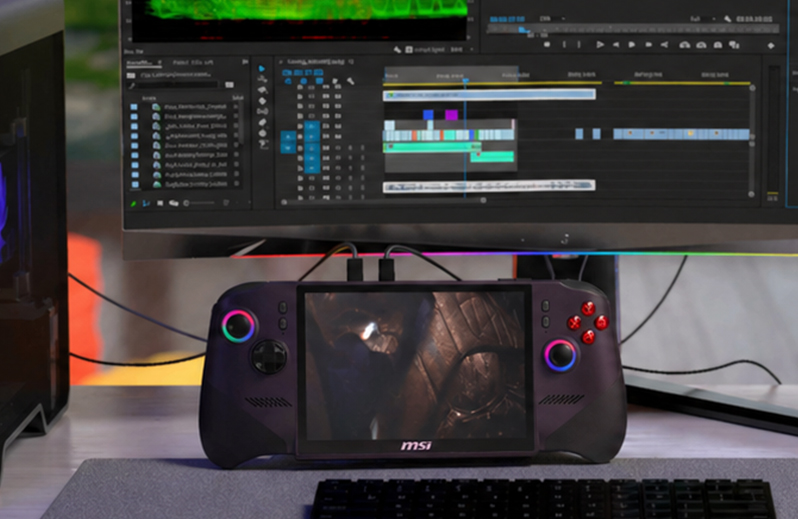
Task: Adjust the Project panel thumbnail zoom slider
Action: click(x=198, y=203)
